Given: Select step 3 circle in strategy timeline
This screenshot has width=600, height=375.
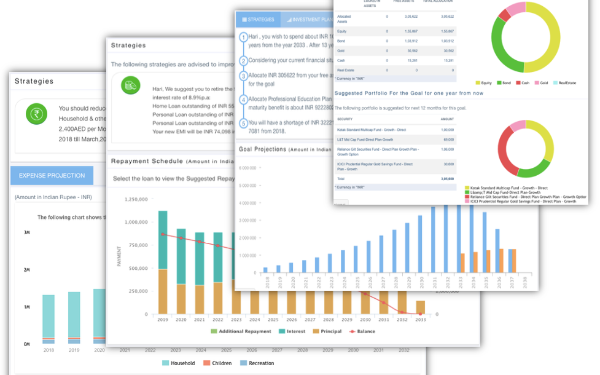Looking at the screenshot, I should (243, 76).
